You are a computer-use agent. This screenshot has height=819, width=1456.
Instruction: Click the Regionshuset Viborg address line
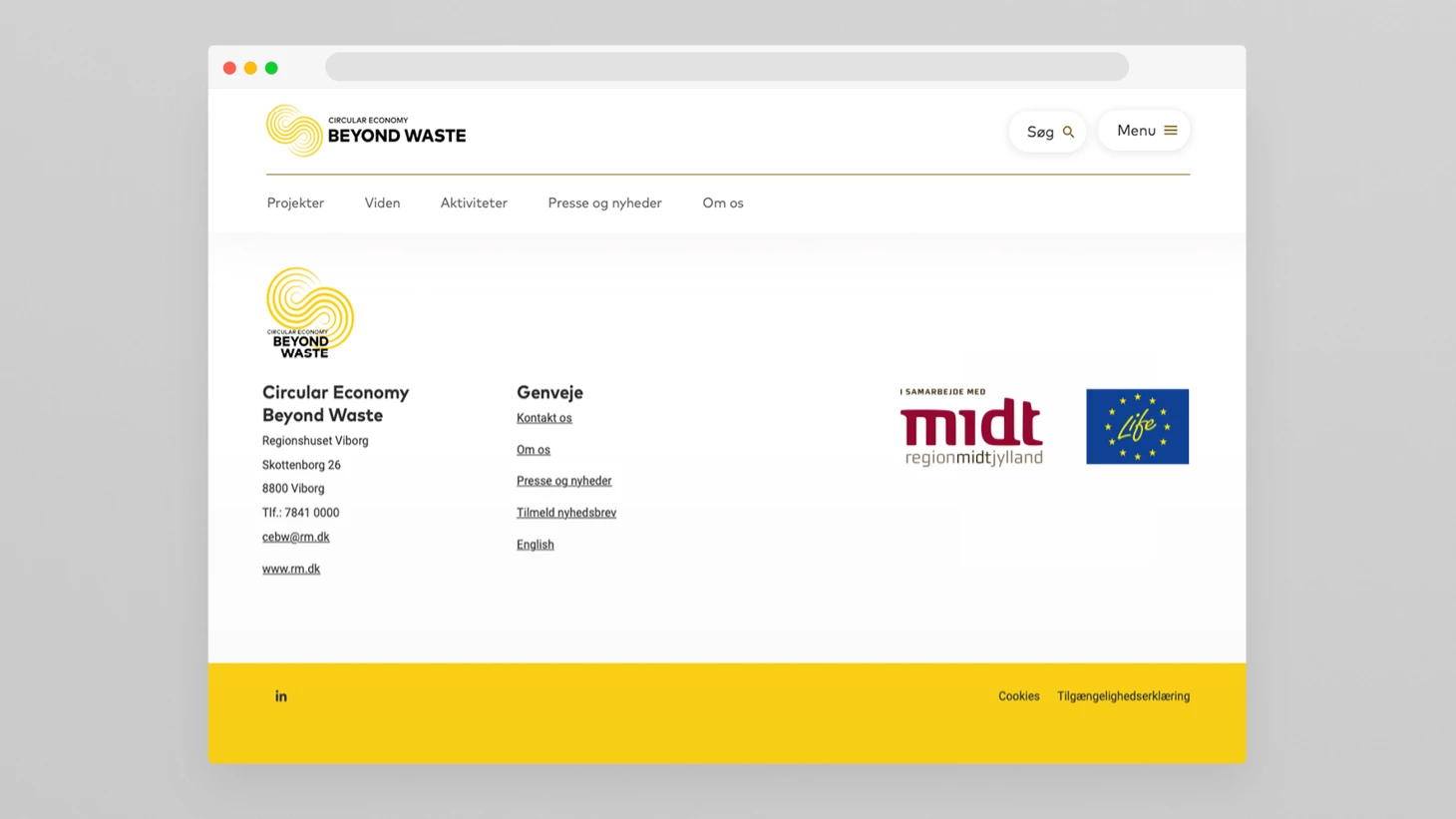315,441
